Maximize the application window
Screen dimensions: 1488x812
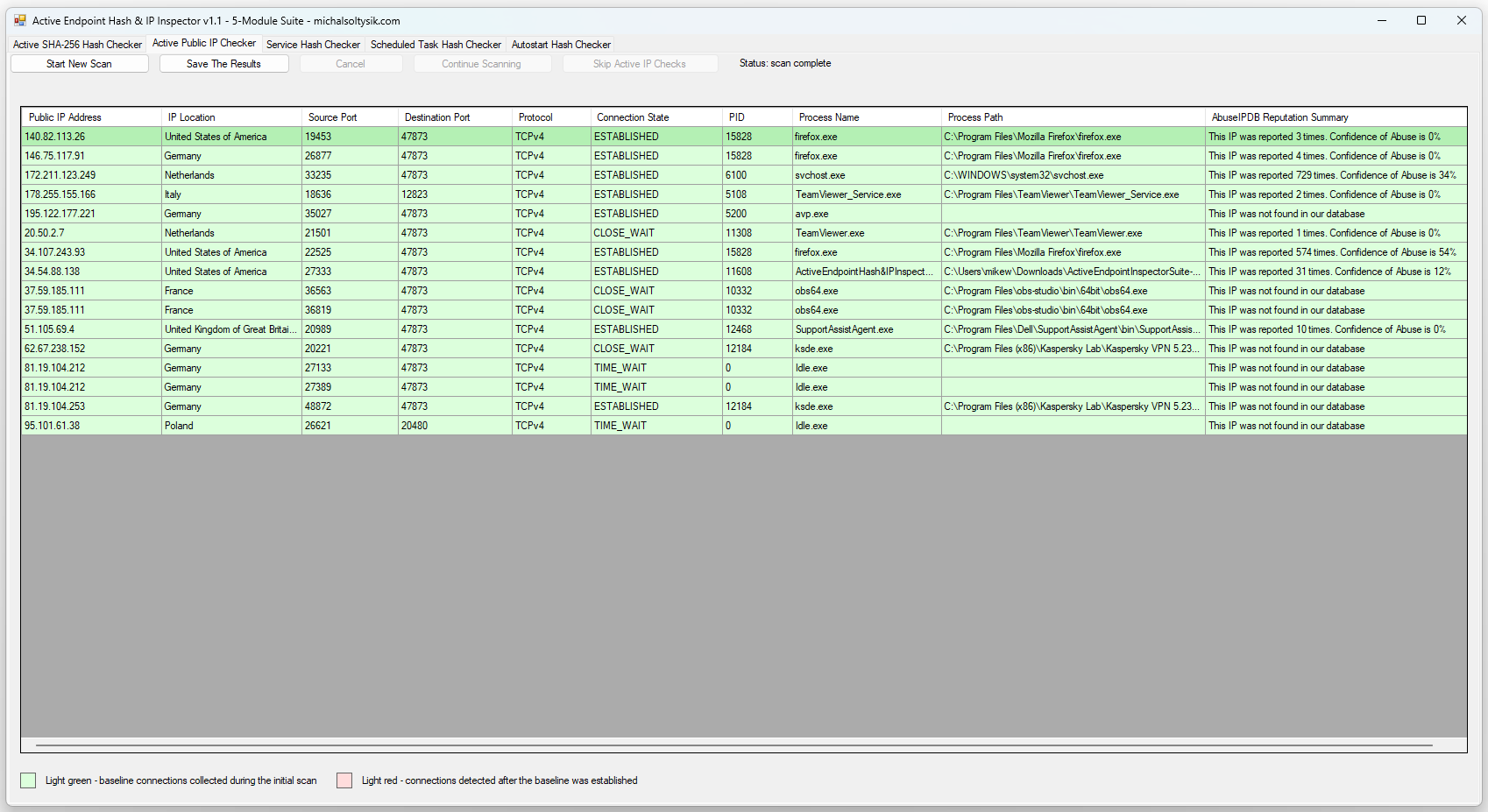click(x=1421, y=20)
